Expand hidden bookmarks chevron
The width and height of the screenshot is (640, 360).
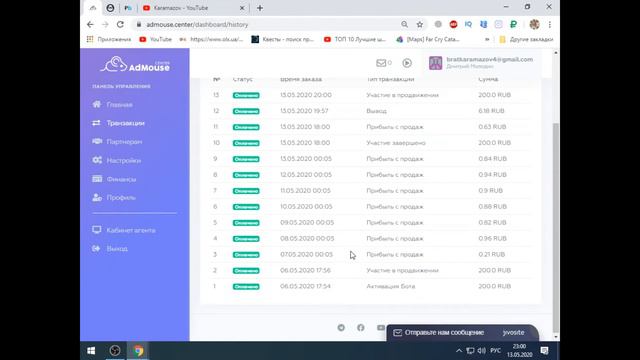click(487, 40)
